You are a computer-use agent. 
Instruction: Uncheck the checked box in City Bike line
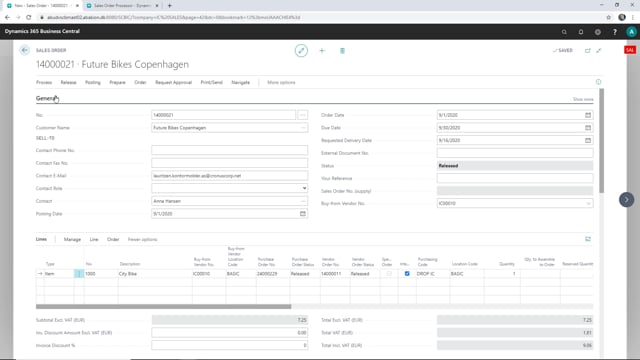[x=407, y=273]
